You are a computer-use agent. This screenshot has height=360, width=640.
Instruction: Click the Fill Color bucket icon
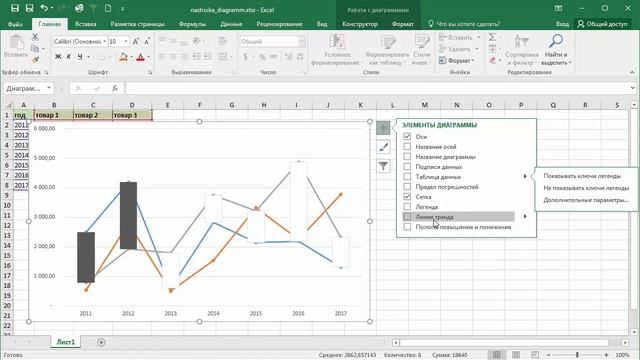(123, 57)
